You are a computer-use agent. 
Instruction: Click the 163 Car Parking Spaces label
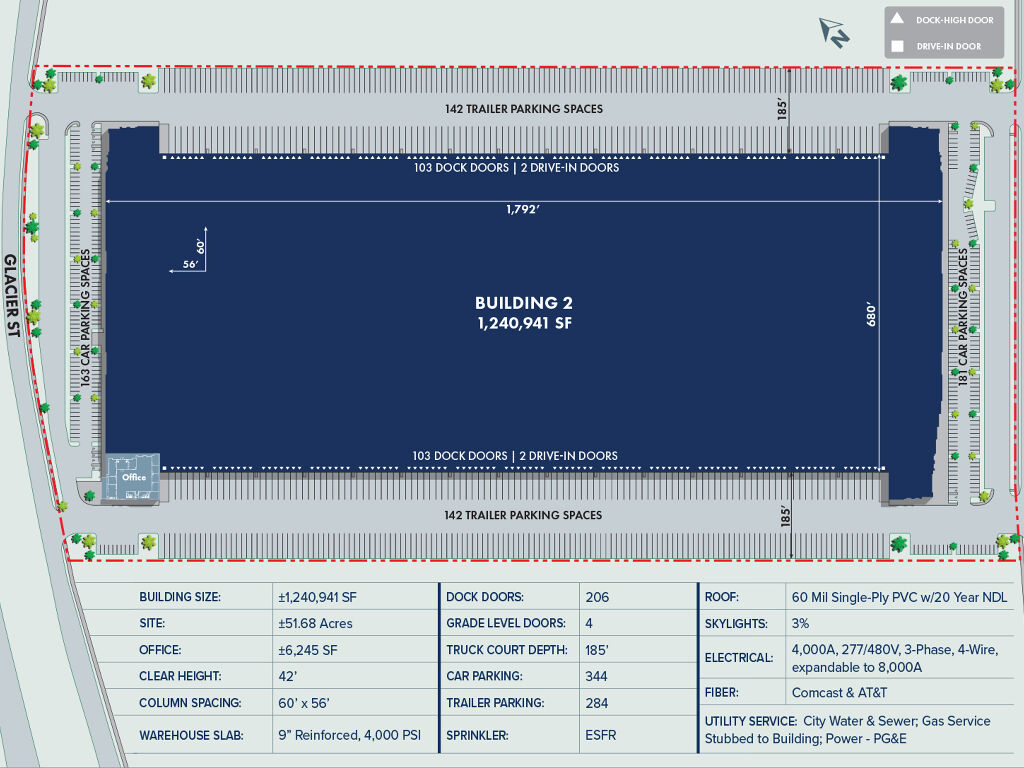pos(85,318)
